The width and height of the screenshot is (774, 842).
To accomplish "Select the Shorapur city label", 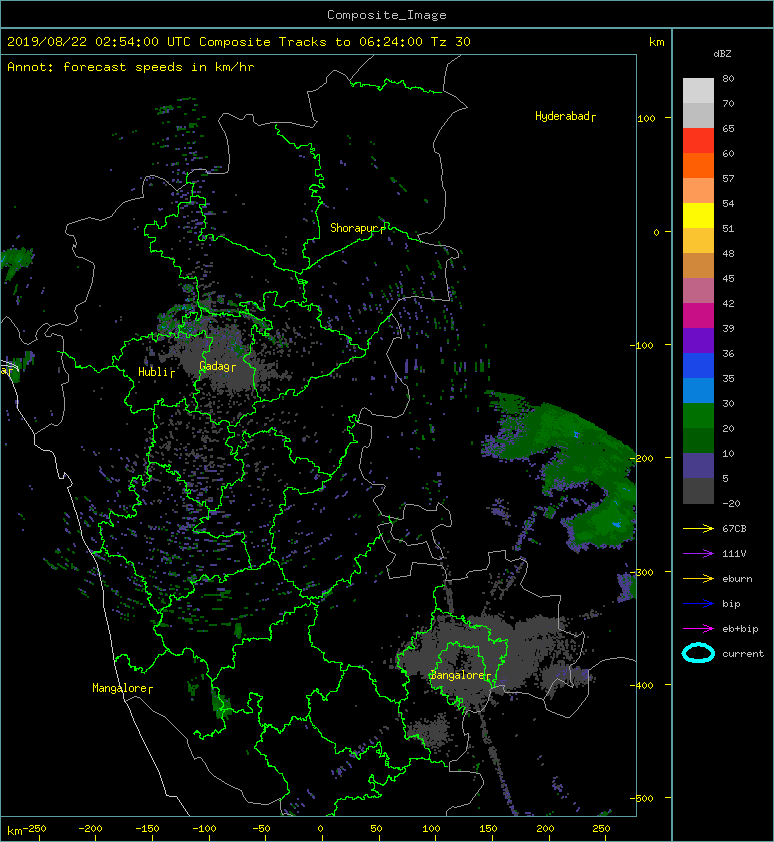I will pos(355,228).
